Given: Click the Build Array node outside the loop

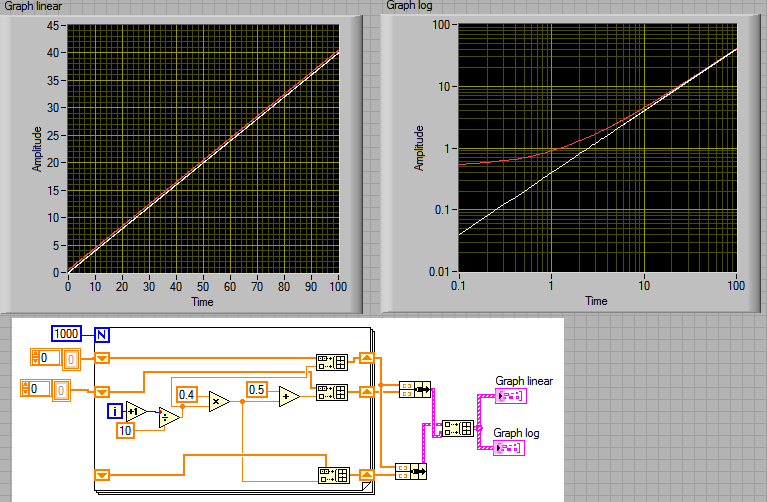Looking at the screenshot, I should (x=458, y=429).
